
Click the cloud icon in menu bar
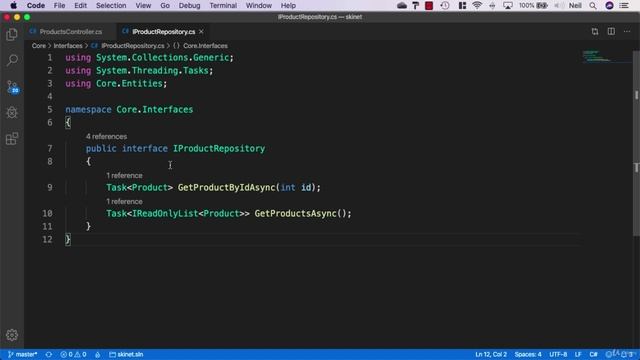pyautogui.click(x=402, y=5)
